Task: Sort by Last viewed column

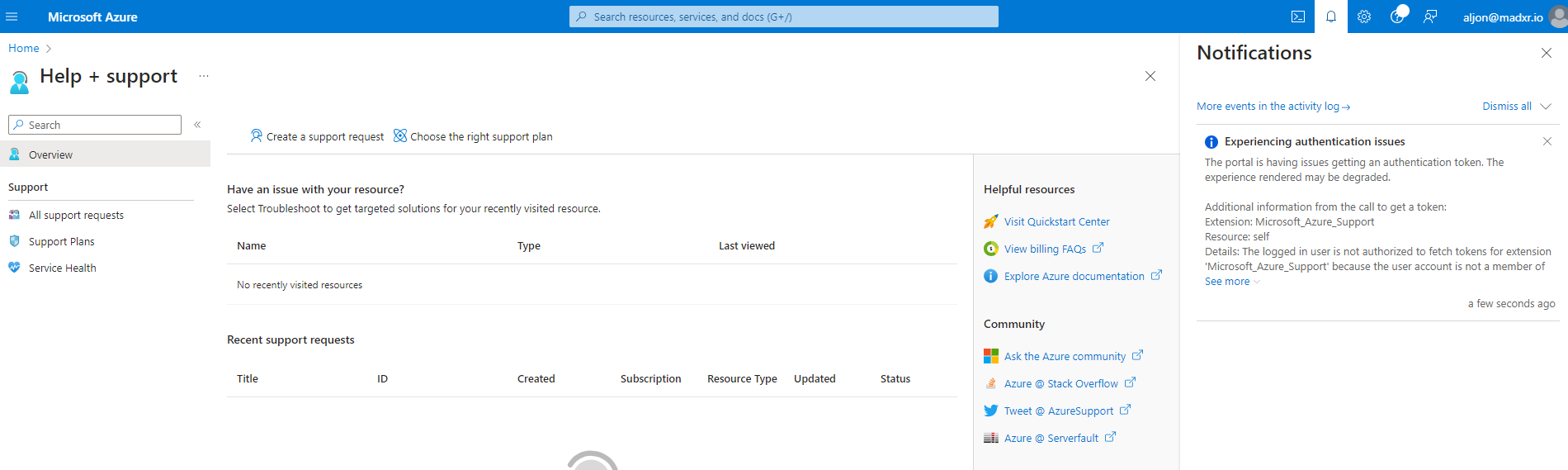Action: point(747,246)
